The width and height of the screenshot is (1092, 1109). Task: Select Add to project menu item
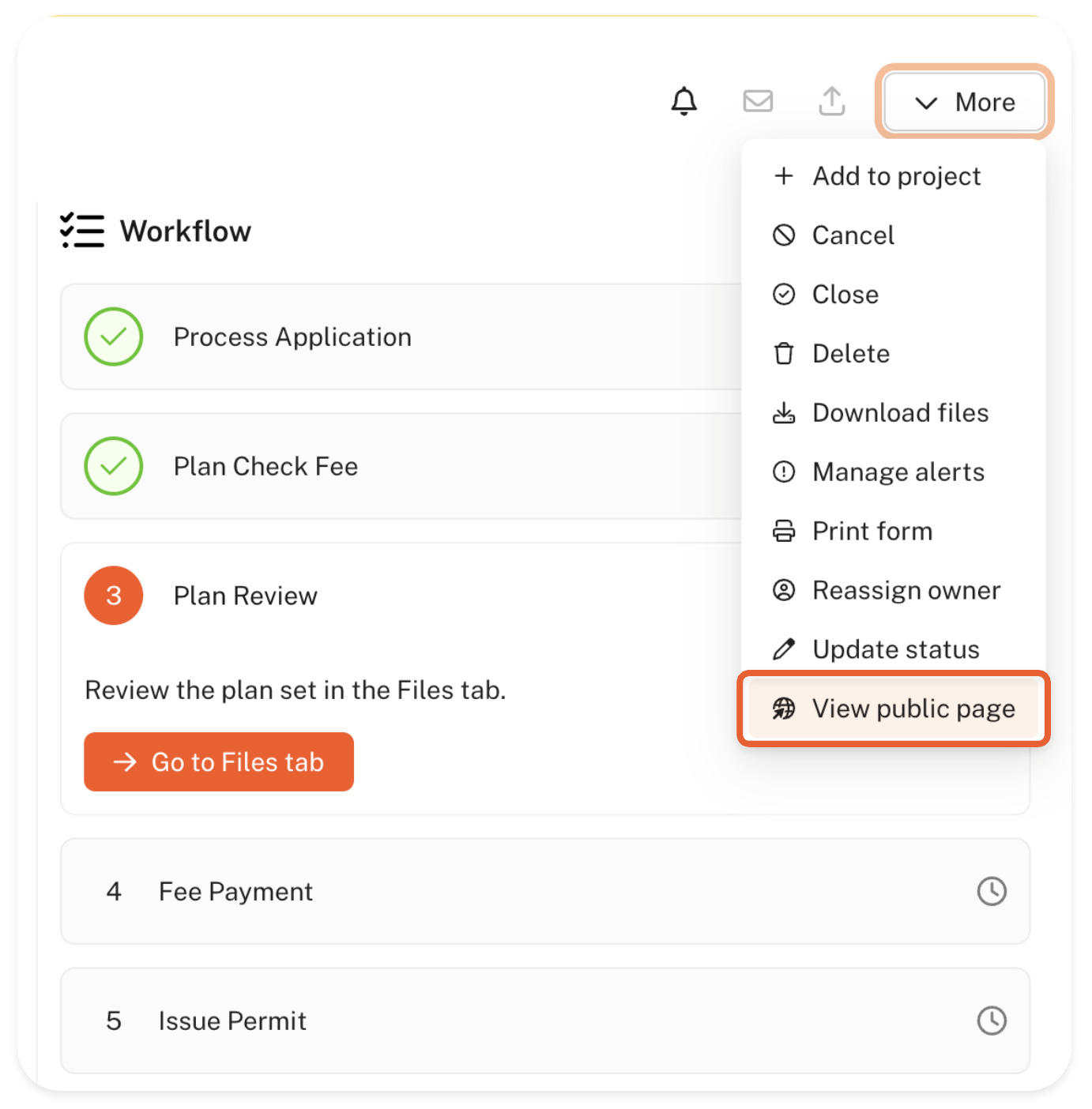click(x=896, y=176)
